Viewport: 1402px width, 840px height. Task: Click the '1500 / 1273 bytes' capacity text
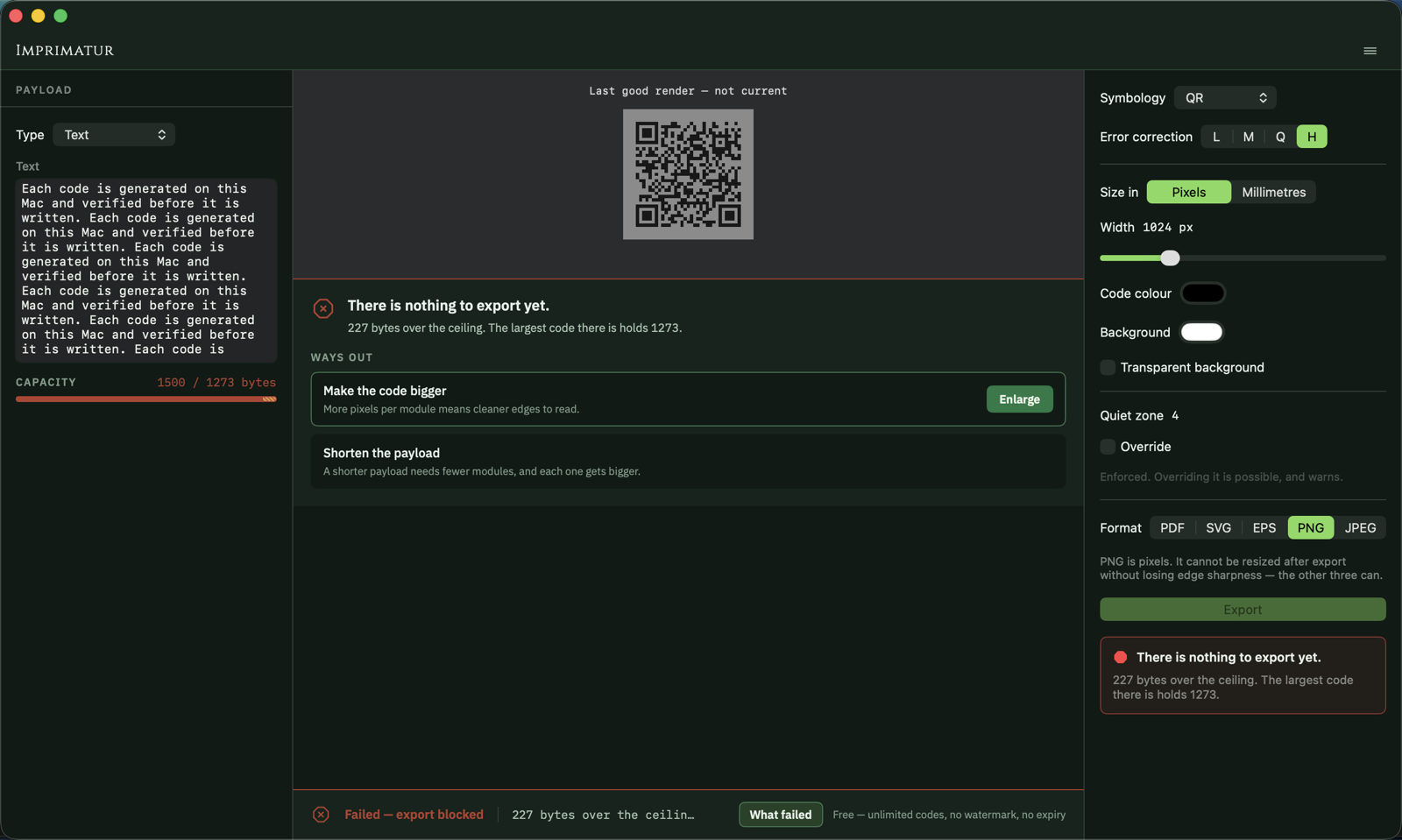[216, 383]
